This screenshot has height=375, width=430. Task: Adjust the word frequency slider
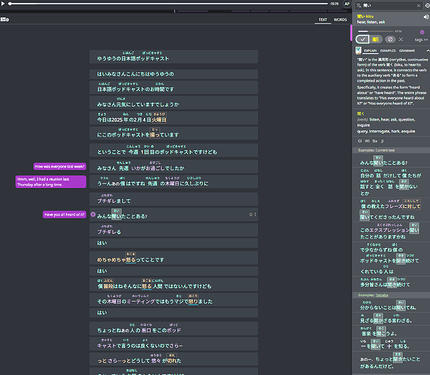coord(375,31)
